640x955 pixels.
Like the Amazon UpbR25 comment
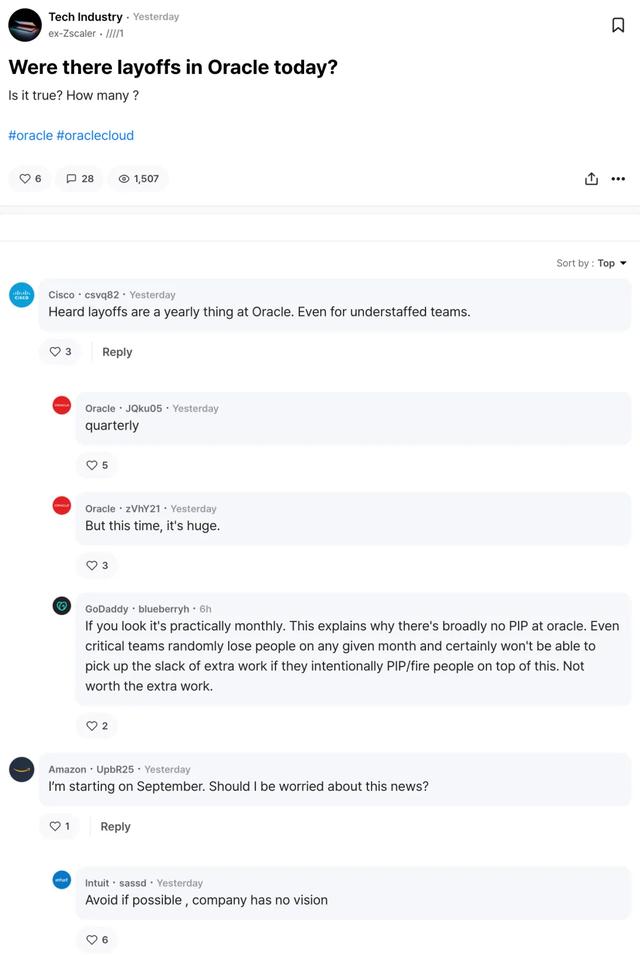coord(59,826)
